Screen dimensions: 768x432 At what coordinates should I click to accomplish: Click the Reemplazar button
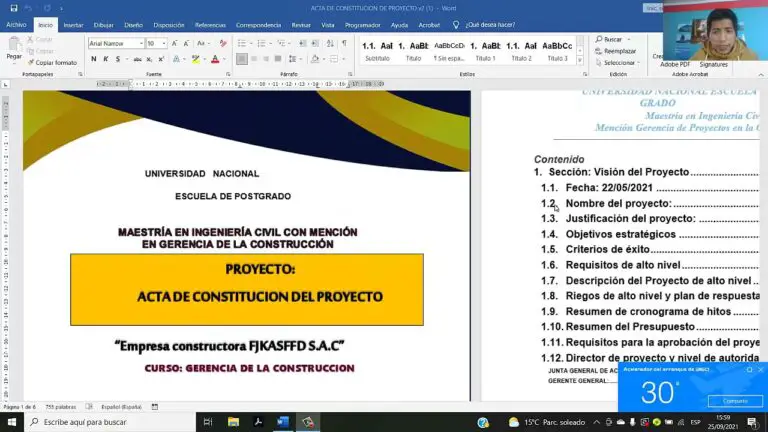[x=619, y=50]
